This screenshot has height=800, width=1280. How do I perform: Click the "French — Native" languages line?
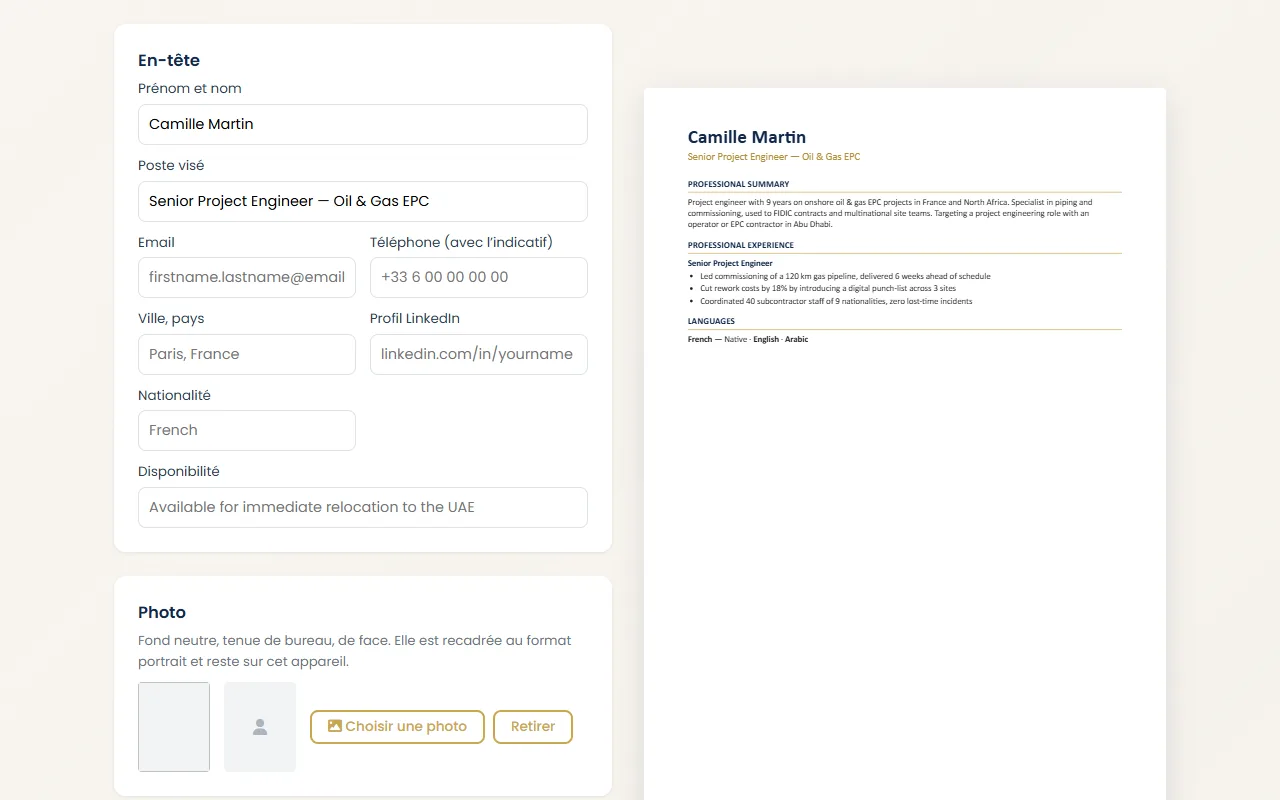point(748,339)
